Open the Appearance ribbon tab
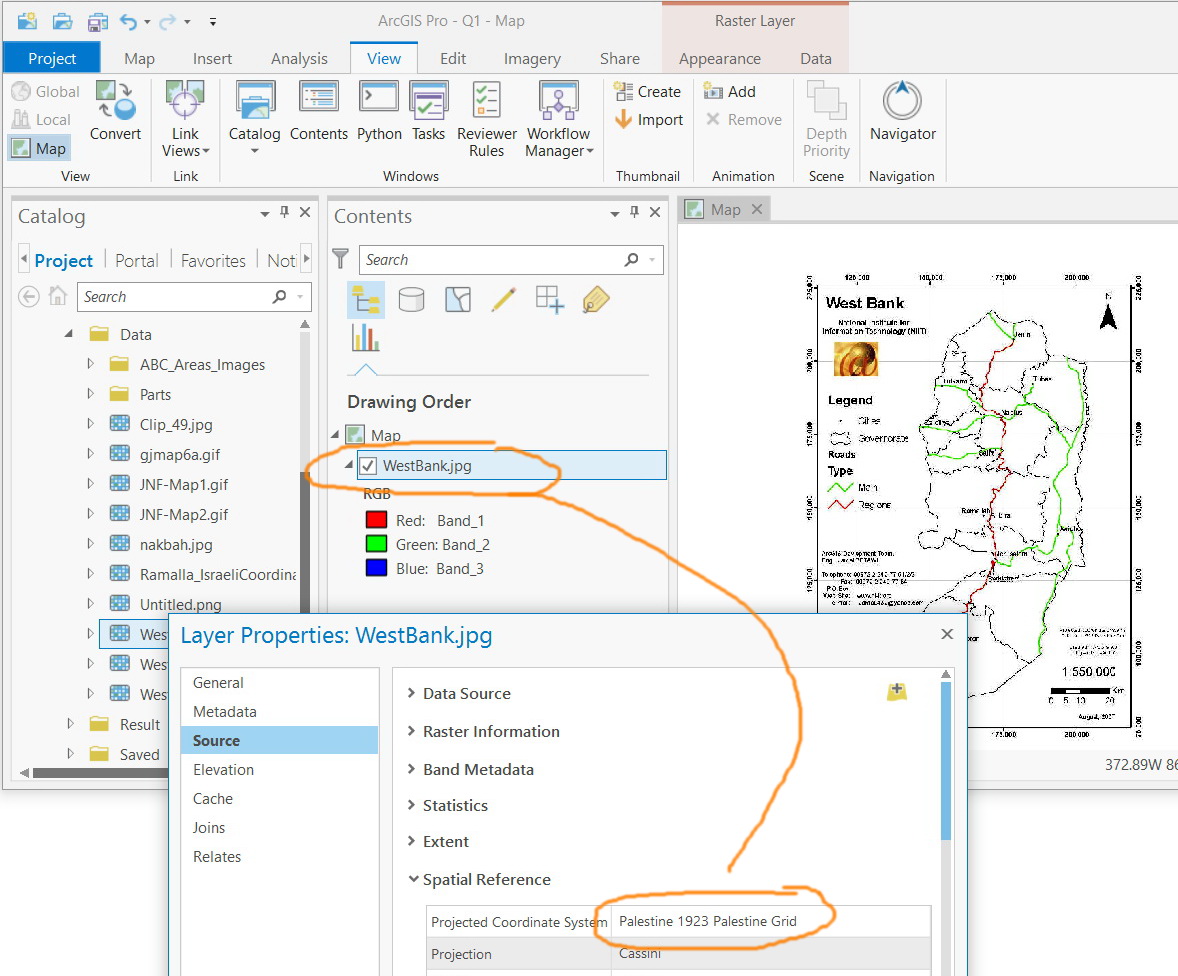This screenshot has width=1178, height=976. pos(720,59)
